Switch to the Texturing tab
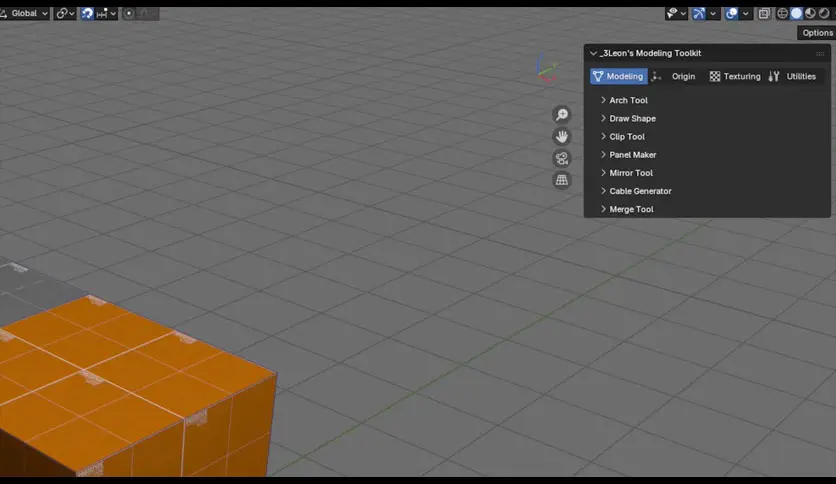Viewport: 836px width, 484px height. click(x=735, y=76)
